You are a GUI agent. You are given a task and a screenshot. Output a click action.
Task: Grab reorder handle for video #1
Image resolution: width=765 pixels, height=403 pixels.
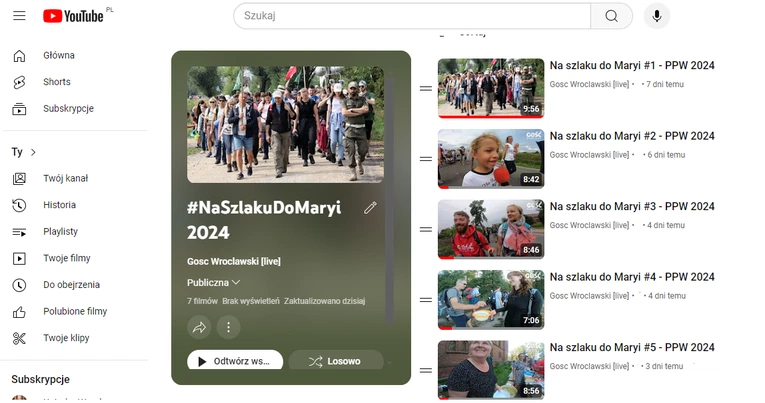[426, 88]
